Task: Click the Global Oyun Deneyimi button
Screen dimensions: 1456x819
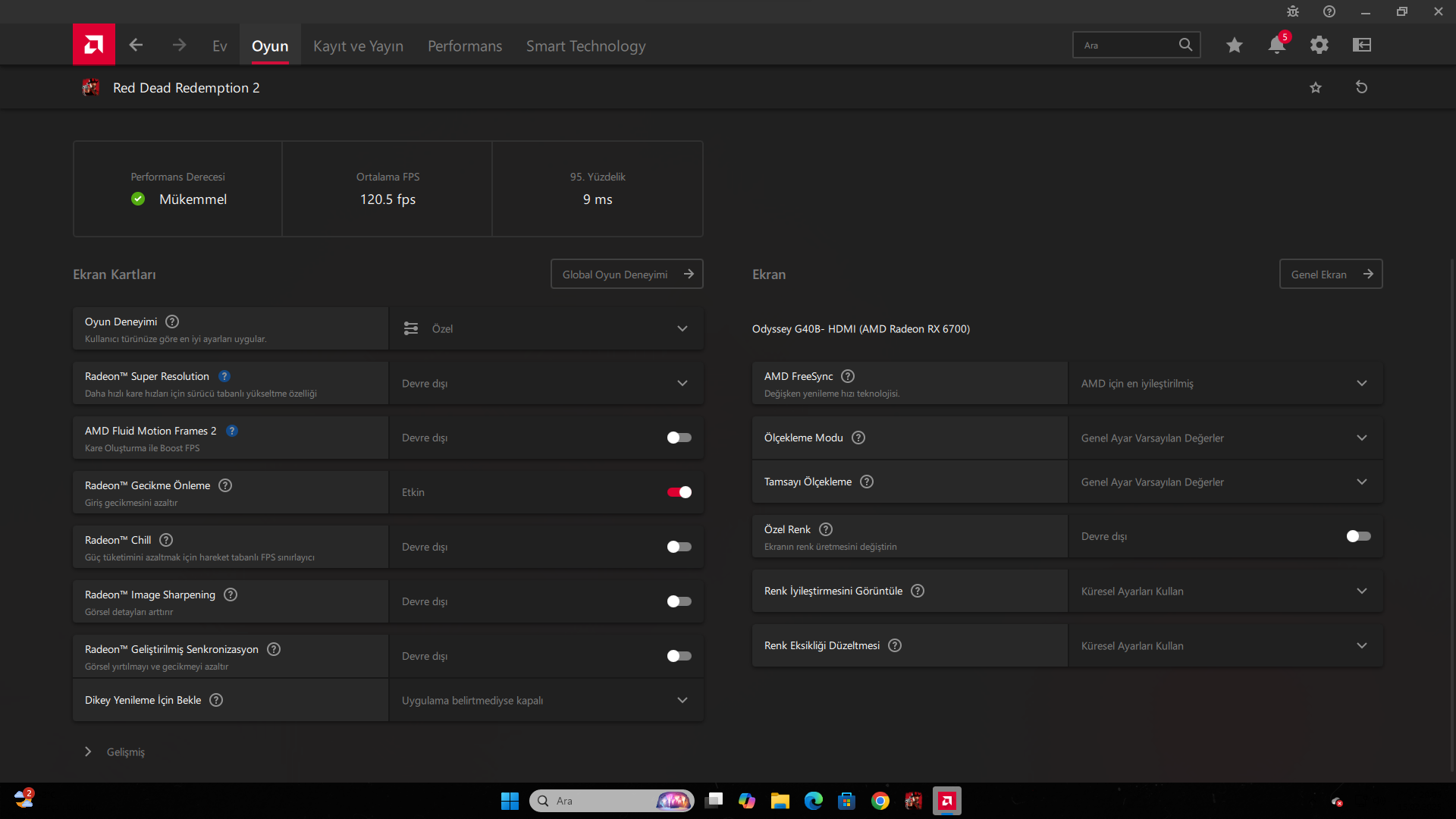Action: [x=626, y=275]
